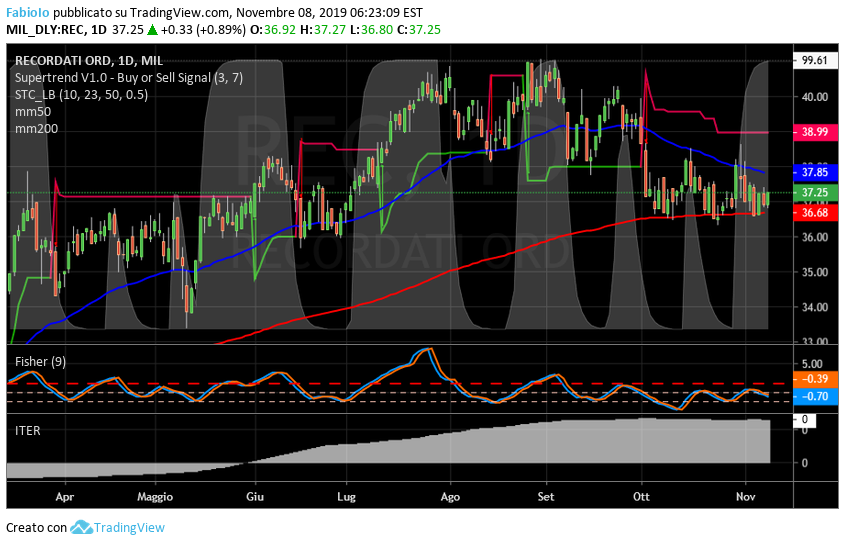
Task: Select the Fisher (9) pane label
Action: (x=40, y=361)
